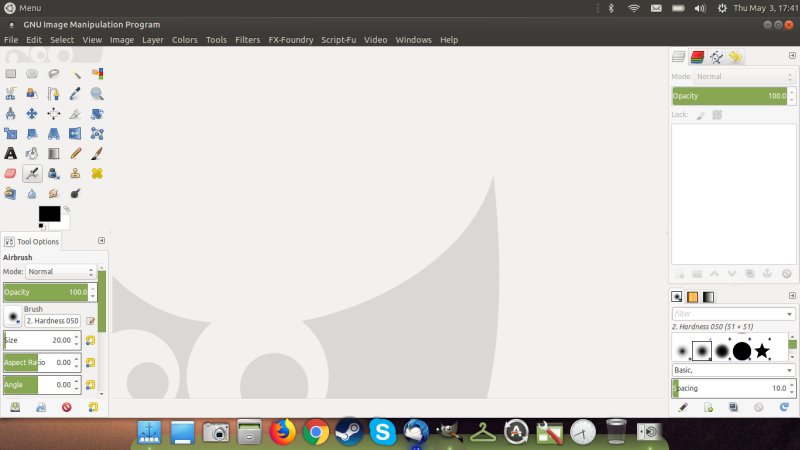This screenshot has height=450, width=800.
Task: Select the Blend gradient tool
Action: pyautogui.click(x=54, y=154)
